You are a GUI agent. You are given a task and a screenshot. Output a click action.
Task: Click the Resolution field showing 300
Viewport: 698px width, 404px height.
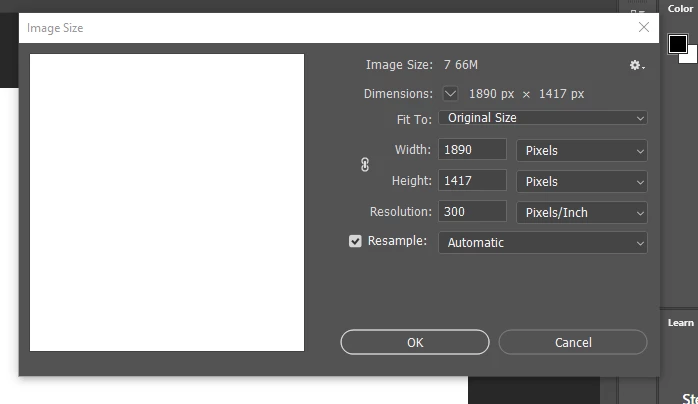(472, 211)
